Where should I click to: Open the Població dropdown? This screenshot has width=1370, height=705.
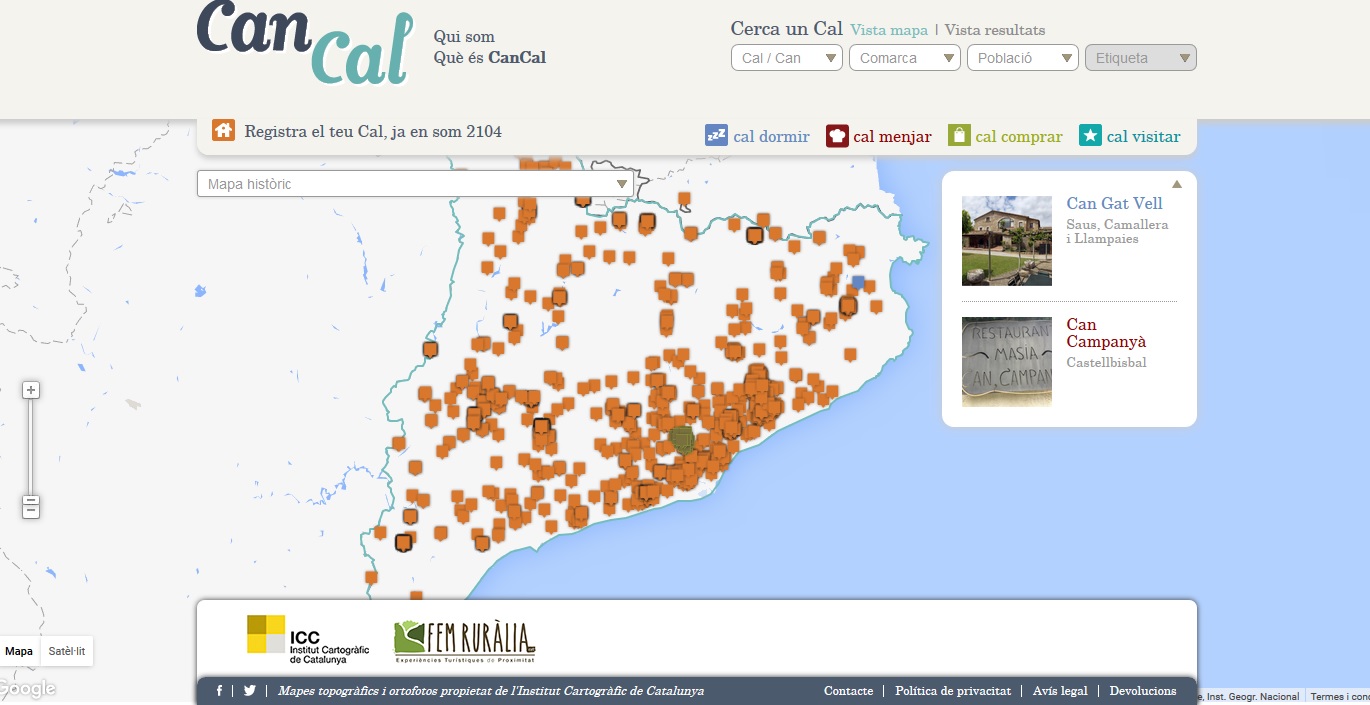coord(1023,58)
